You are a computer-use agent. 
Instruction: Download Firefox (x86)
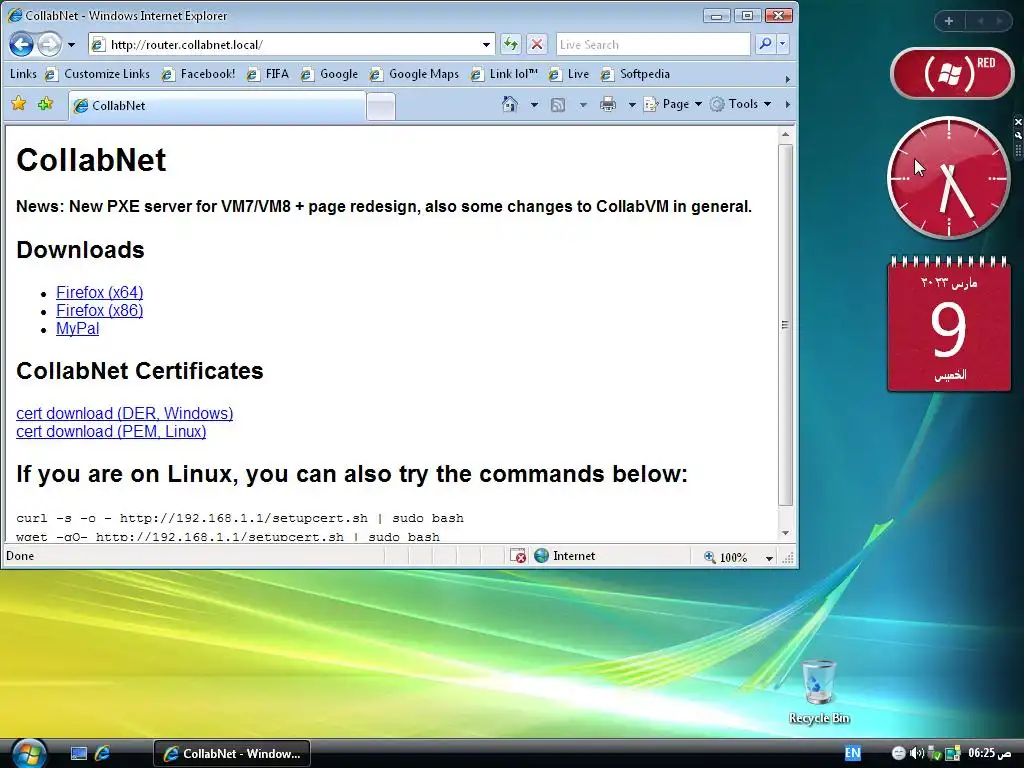tap(99, 310)
